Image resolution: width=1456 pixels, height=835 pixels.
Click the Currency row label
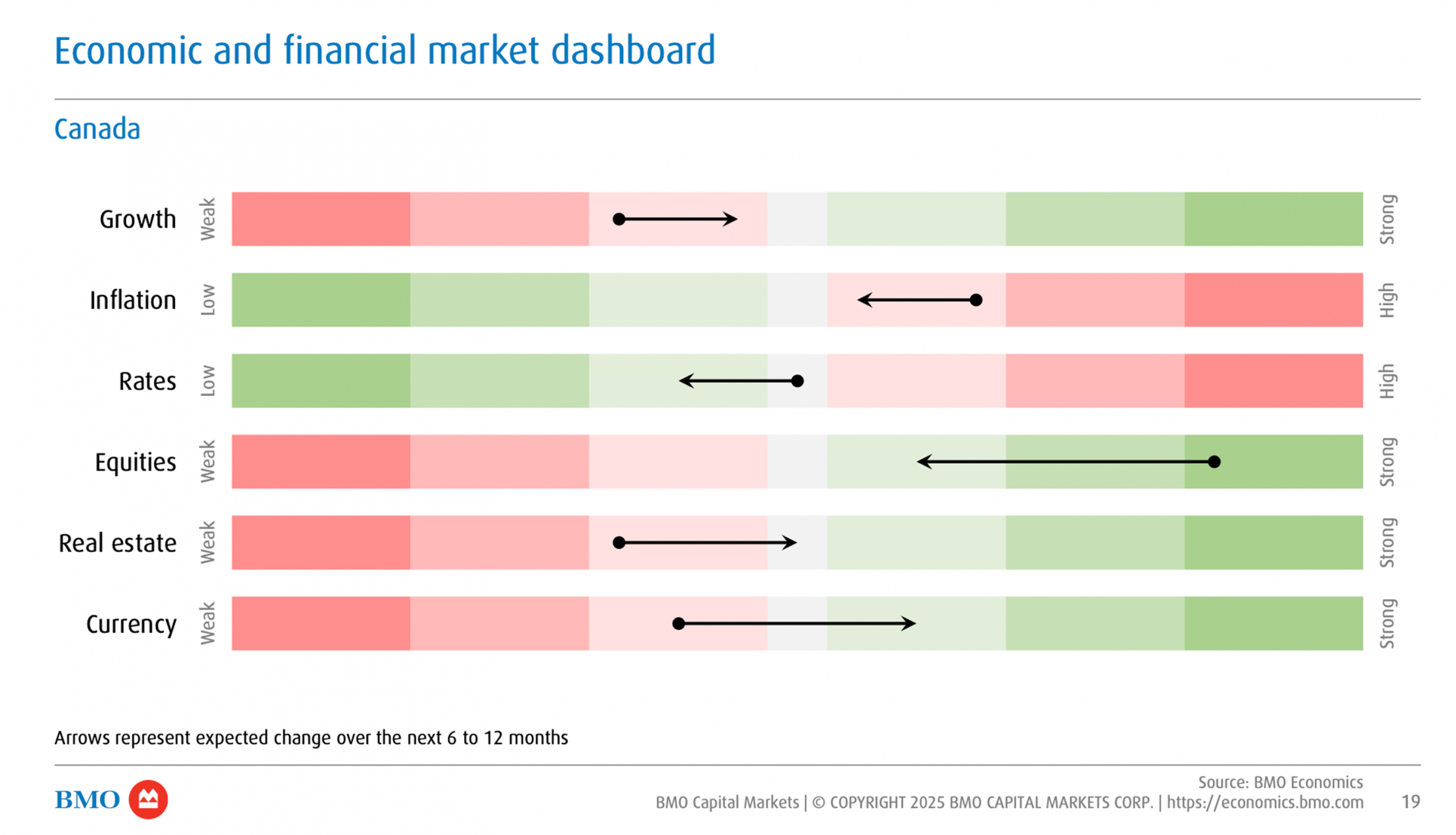131,624
